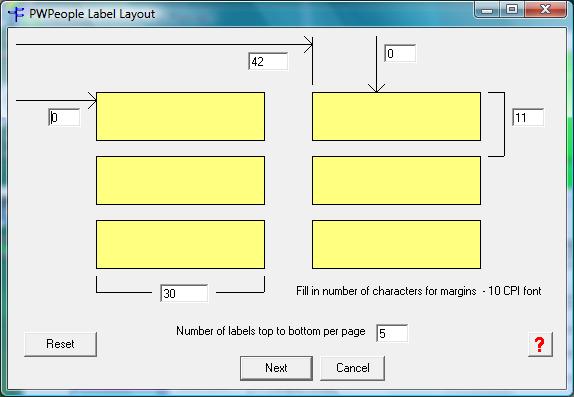Click the PWPeople app icon in title bar
This screenshot has width=574, height=397.
point(16,14)
